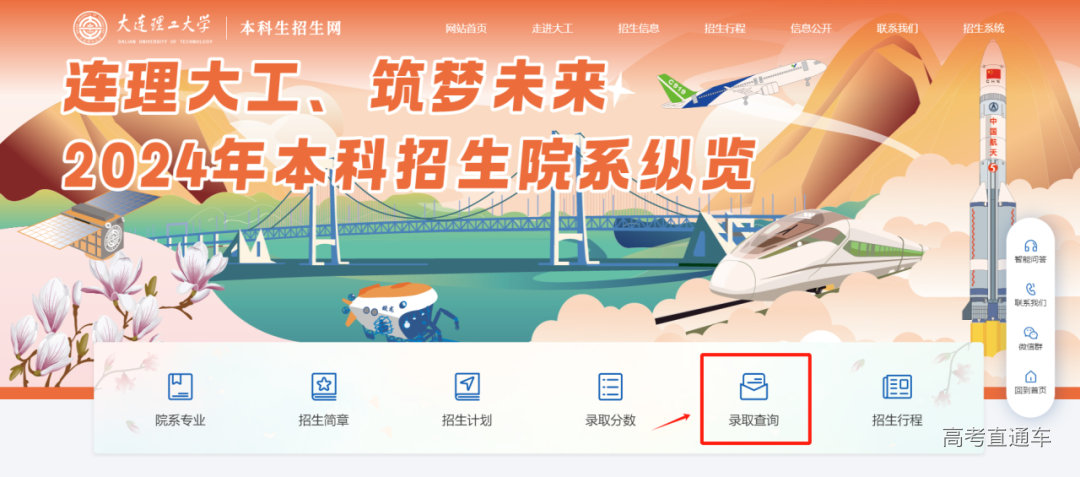Click the 回到首页 home icon
Screen dimensions: 1080x477
pyautogui.click(x=1030, y=377)
